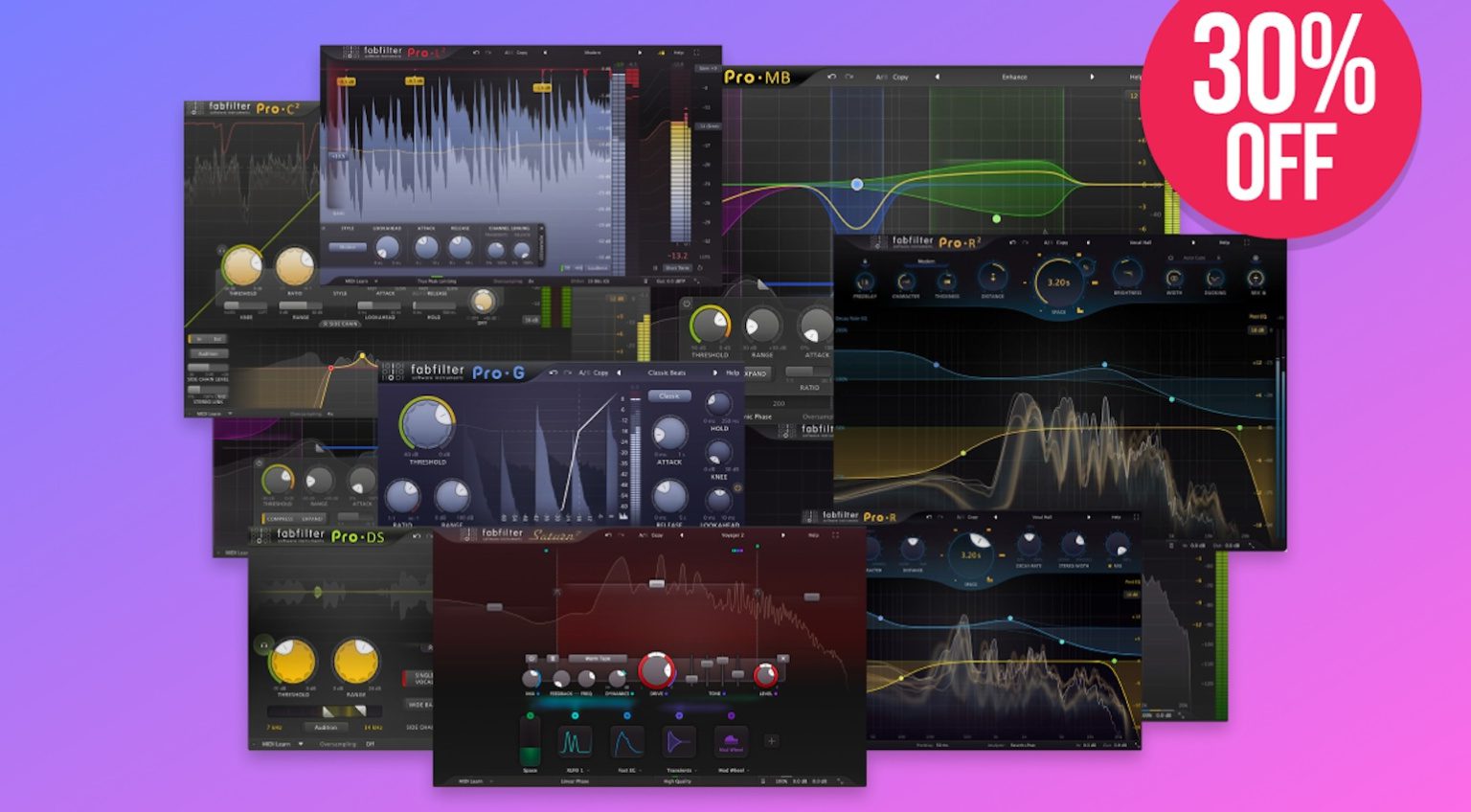Click Pro-G Attack knob

point(670,433)
